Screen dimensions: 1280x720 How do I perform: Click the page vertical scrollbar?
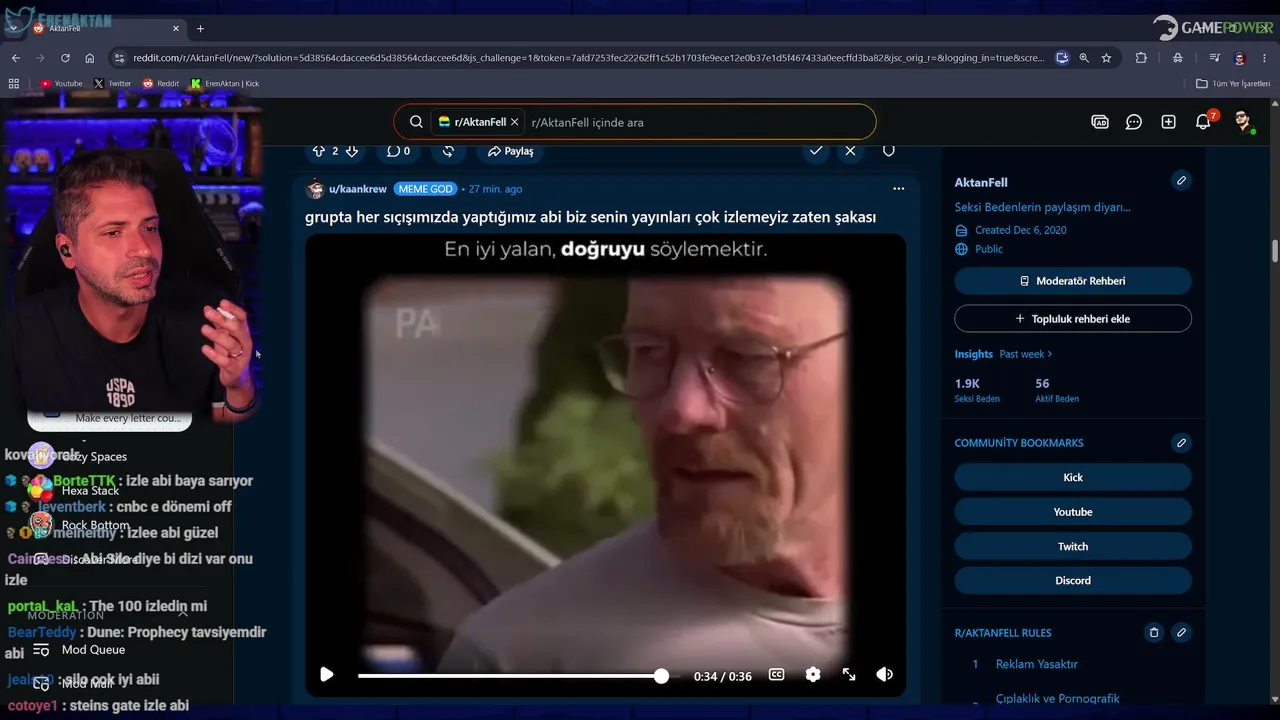[x=1274, y=250]
